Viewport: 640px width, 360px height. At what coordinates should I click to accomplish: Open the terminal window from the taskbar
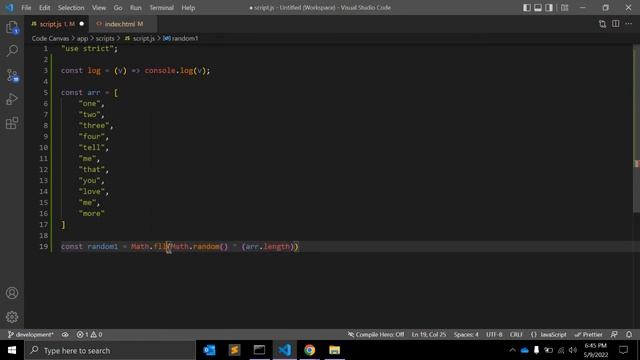pyautogui.click(x=259, y=350)
